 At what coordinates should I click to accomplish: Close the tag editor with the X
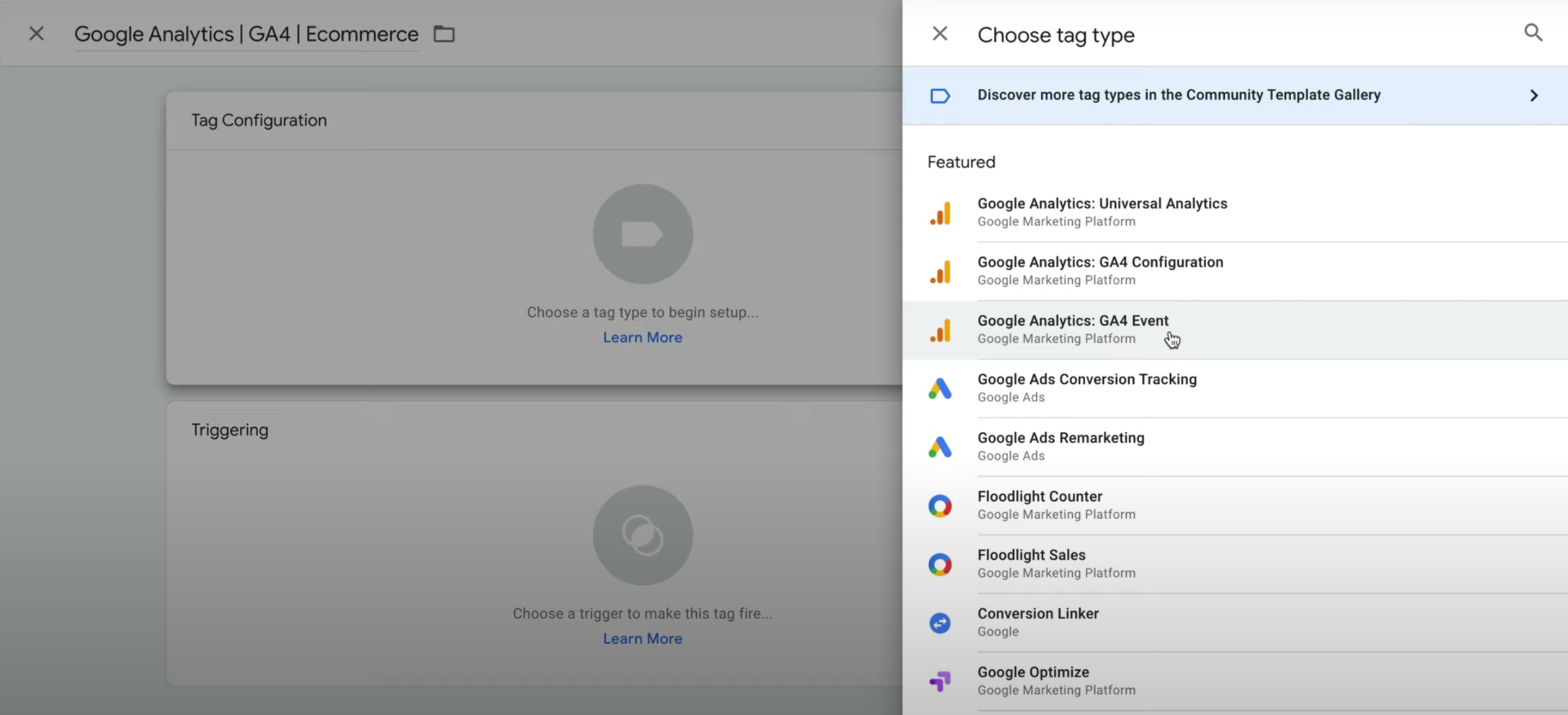pos(37,33)
